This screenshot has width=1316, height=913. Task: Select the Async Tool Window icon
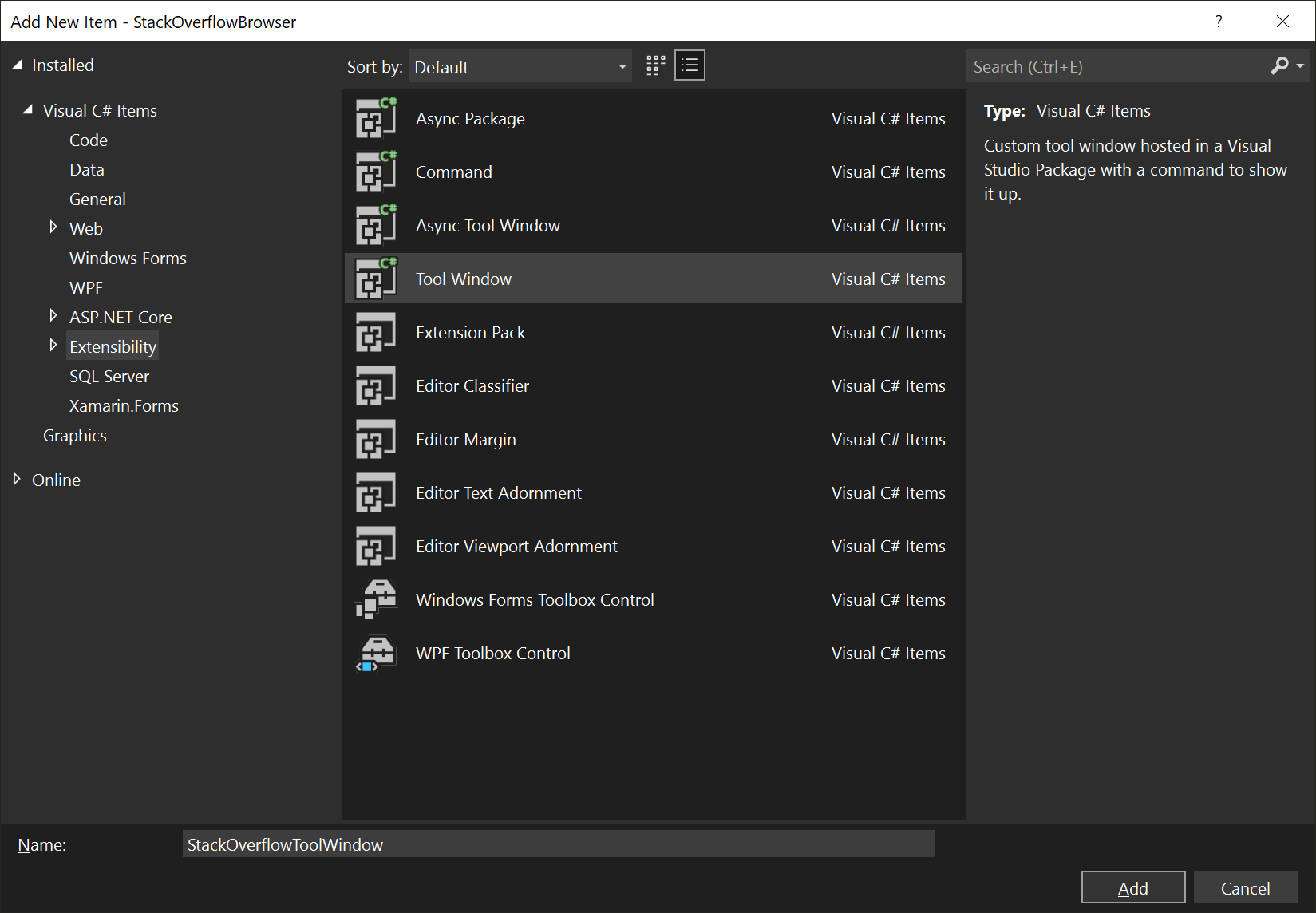coord(375,224)
